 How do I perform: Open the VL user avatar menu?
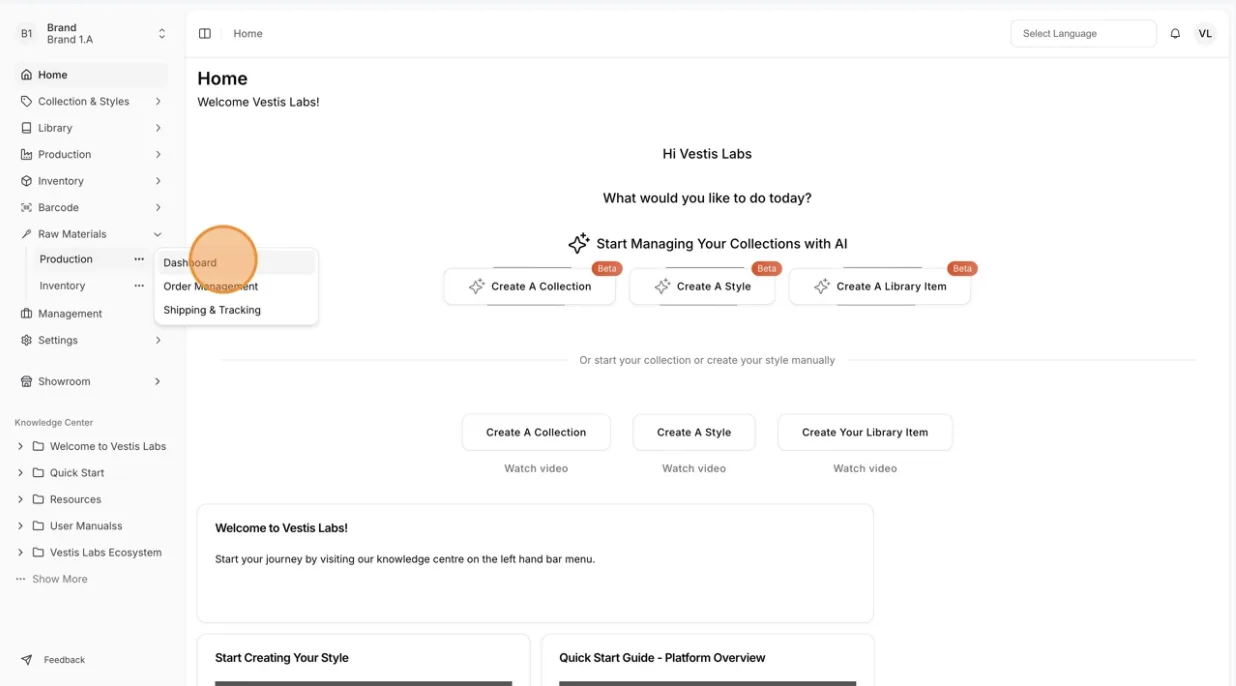1205,33
